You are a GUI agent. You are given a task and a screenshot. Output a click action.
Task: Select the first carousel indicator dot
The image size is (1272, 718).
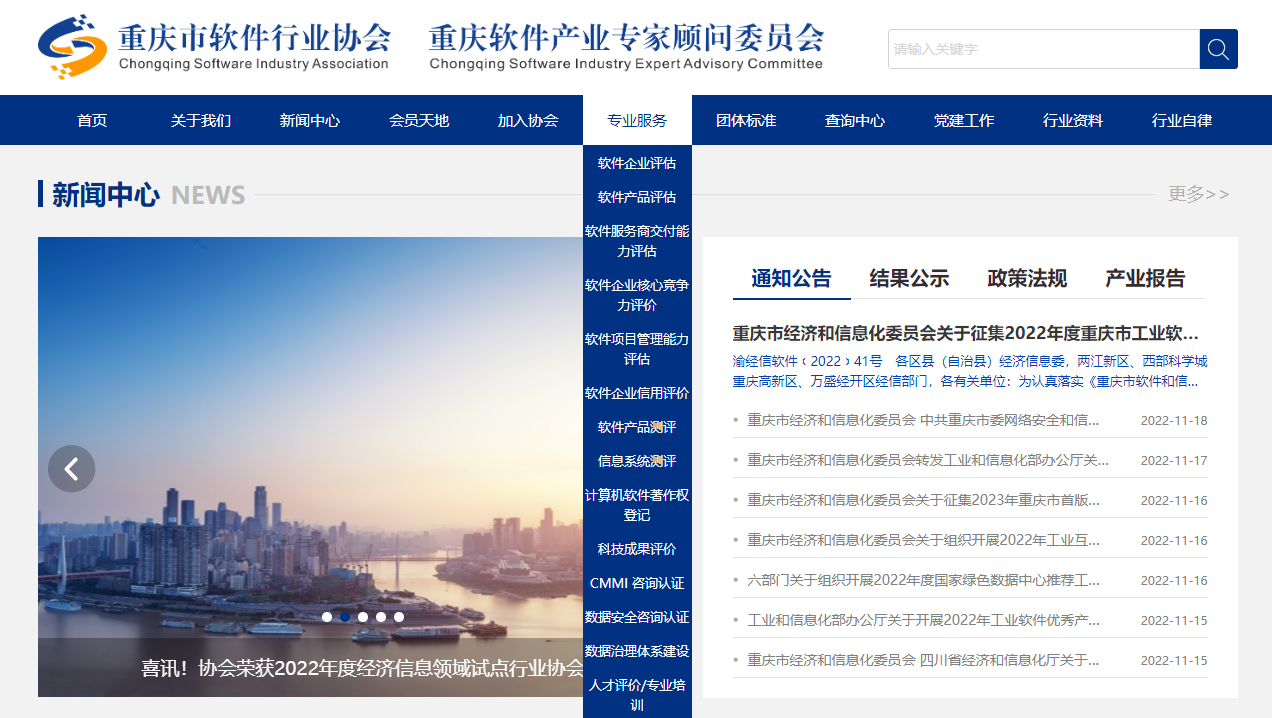click(327, 617)
